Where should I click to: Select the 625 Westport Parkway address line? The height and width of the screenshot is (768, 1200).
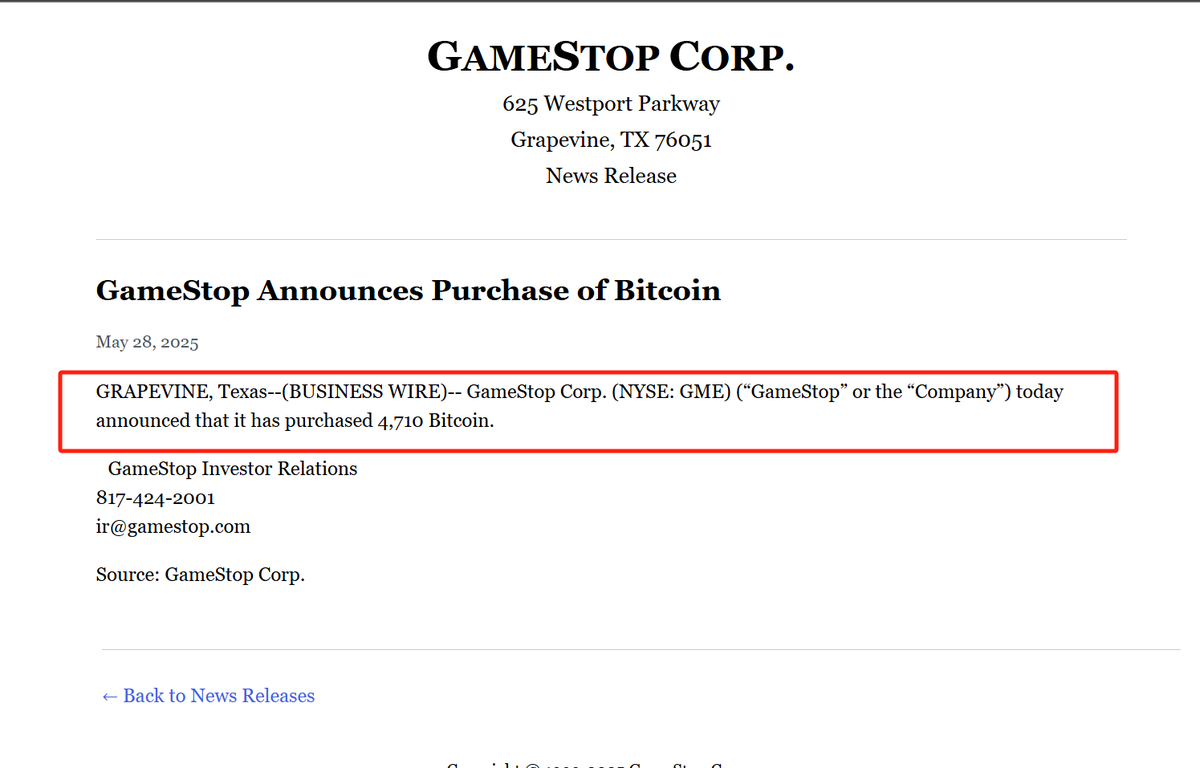tap(611, 104)
